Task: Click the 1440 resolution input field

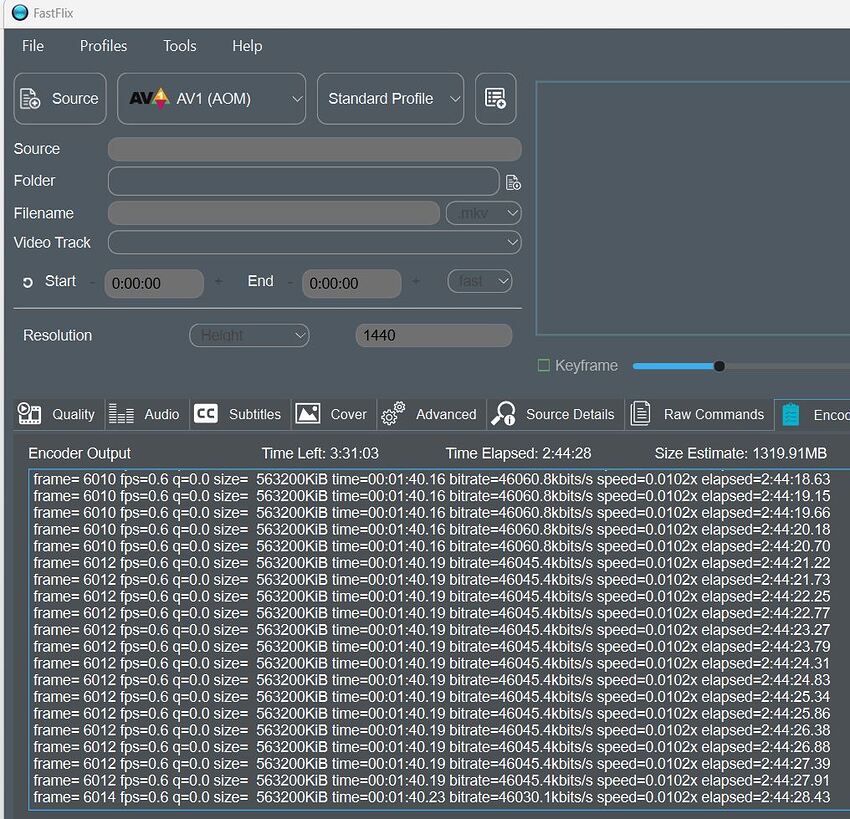Action: 433,335
